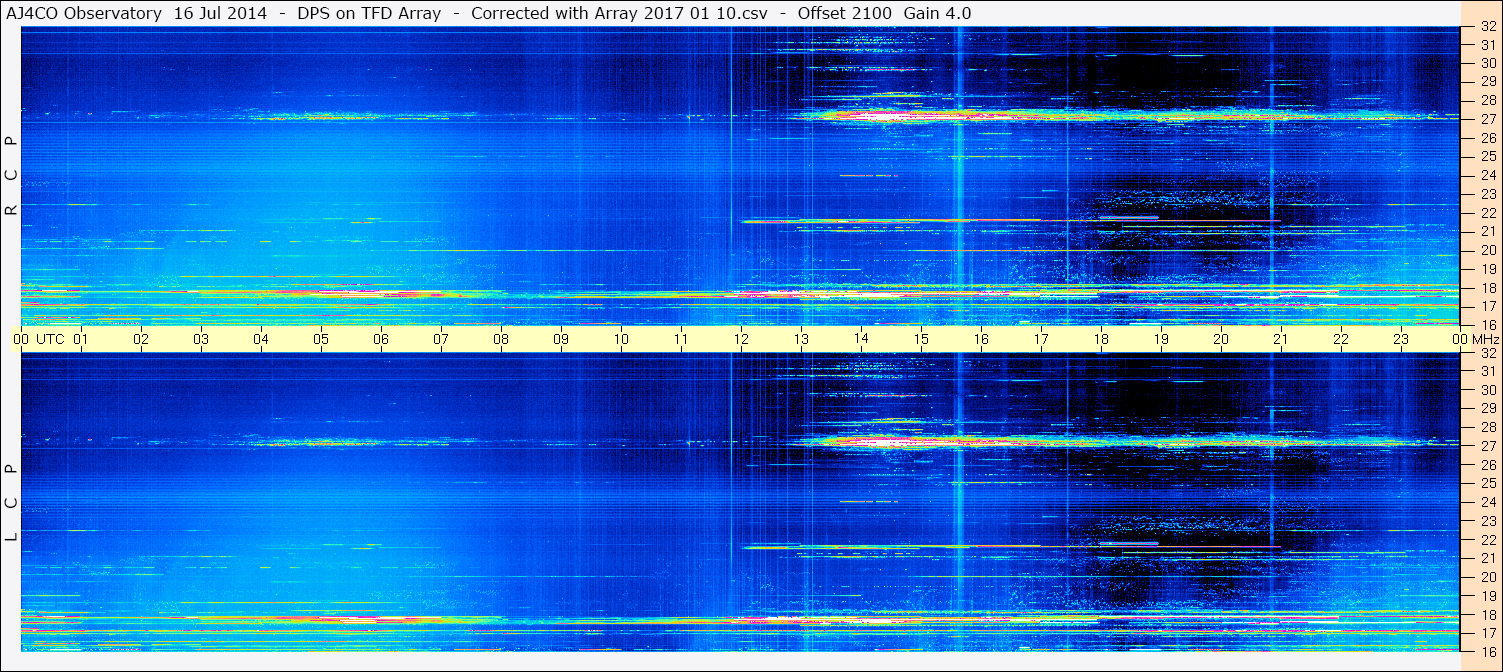Image resolution: width=1503 pixels, height=672 pixels.
Task: Click the 29 MHz tick of RCP chart
Action: 1488,82
